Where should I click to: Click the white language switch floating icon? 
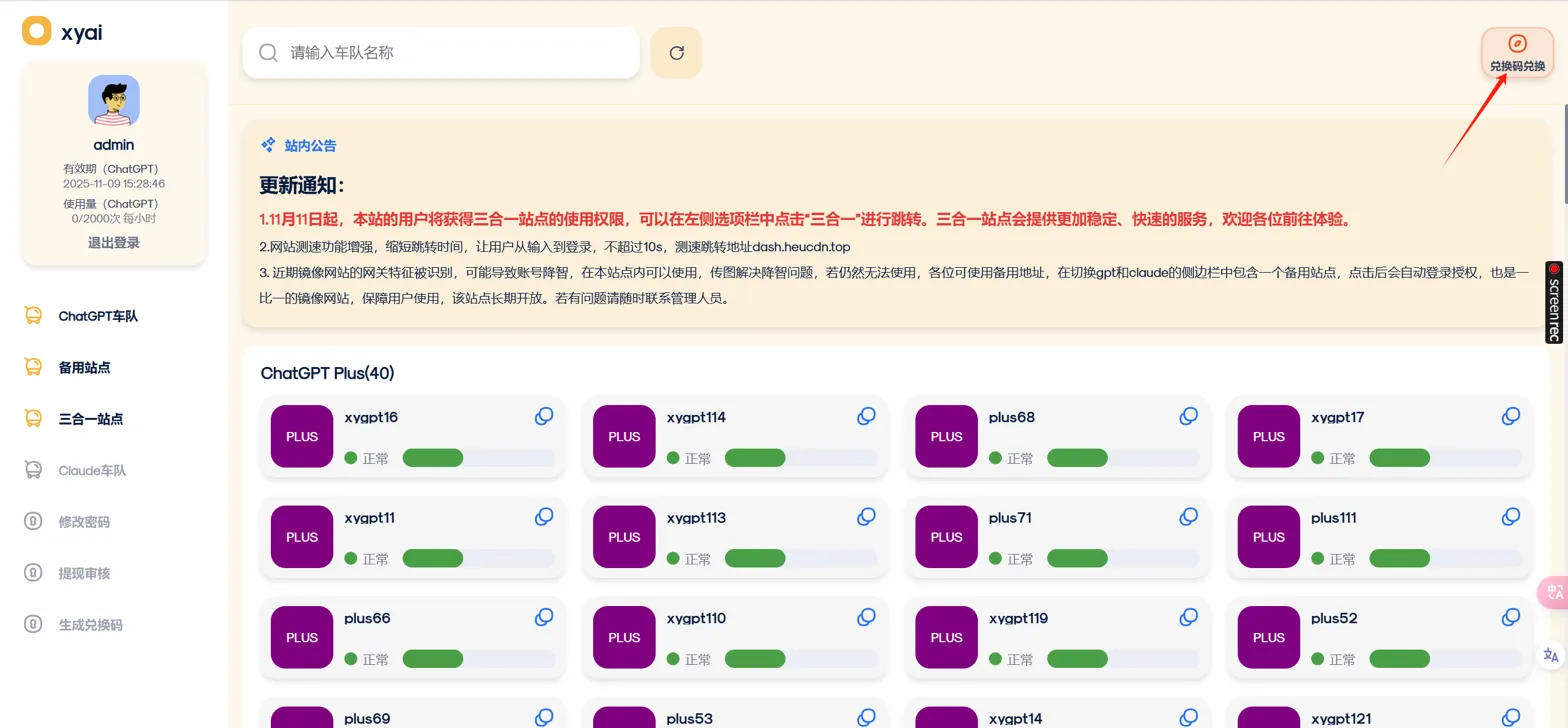tap(1551, 655)
